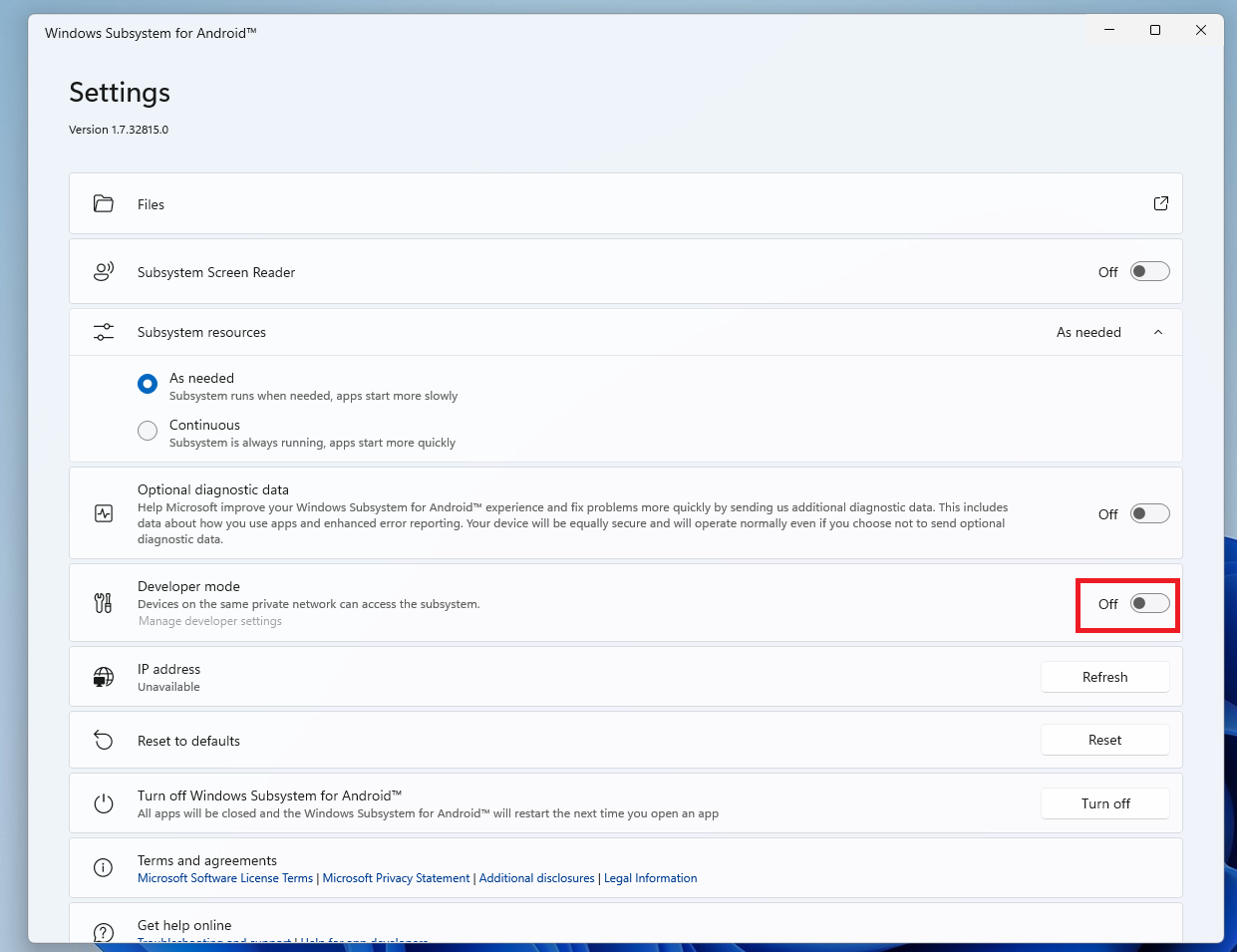This screenshot has width=1237, height=952.
Task: Click the power icon for Turn off subsystem
Action: [x=104, y=803]
